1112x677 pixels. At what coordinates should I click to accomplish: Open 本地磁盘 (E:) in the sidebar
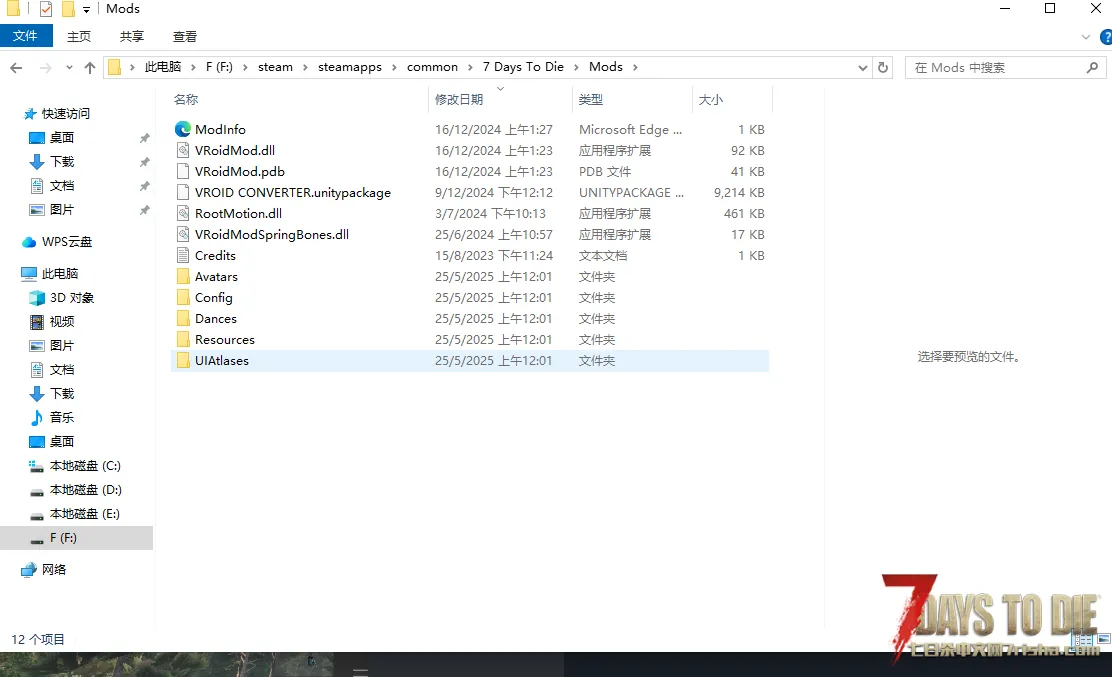[74, 514]
